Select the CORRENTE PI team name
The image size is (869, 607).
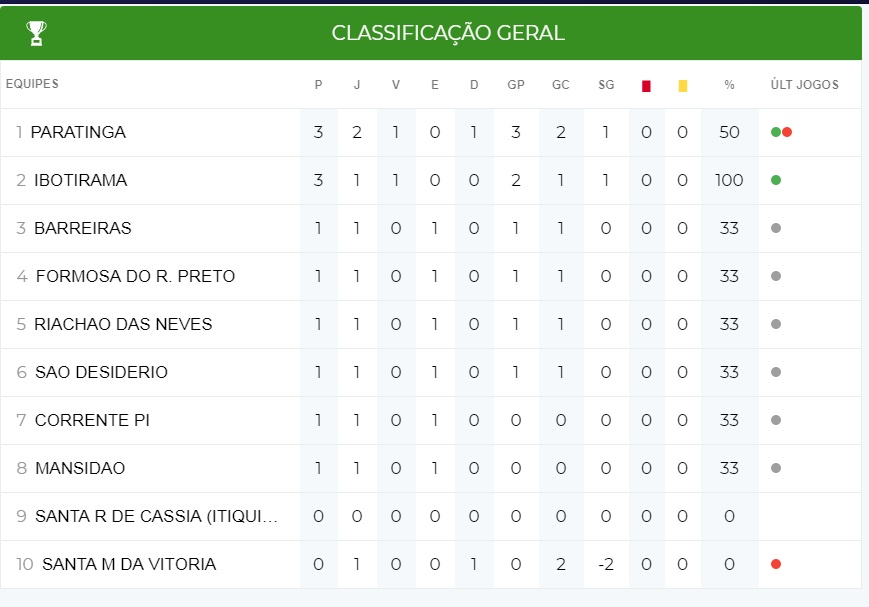coord(92,420)
